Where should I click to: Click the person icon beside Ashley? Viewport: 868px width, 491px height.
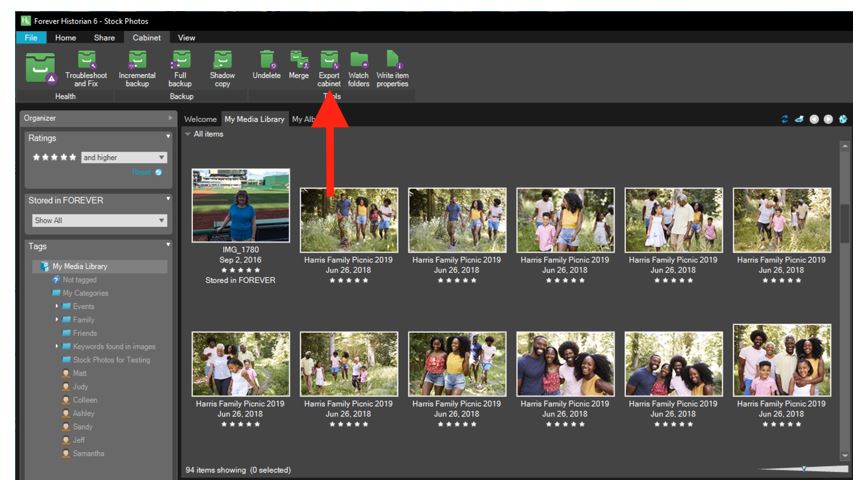pyautogui.click(x=66, y=413)
